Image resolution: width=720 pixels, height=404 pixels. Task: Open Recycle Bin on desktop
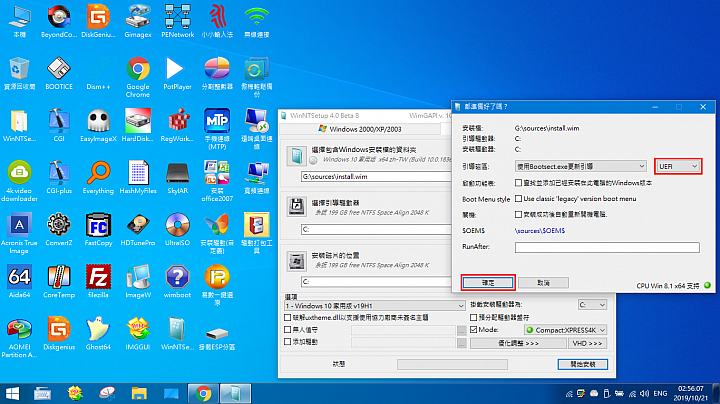(x=19, y=73)
